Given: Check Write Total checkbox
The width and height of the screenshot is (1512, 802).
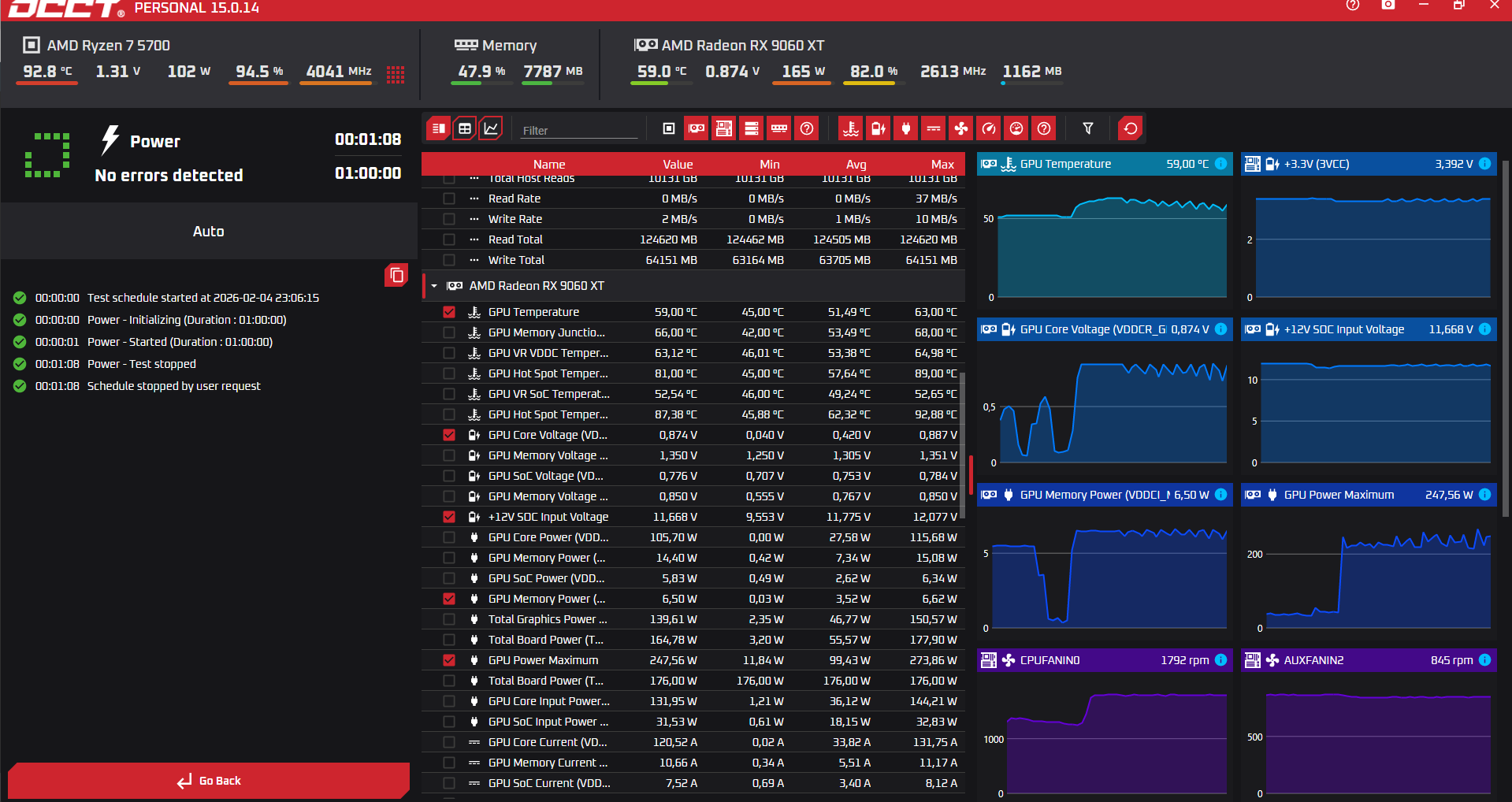Looking at the screenshot, I should pos(449,260).
